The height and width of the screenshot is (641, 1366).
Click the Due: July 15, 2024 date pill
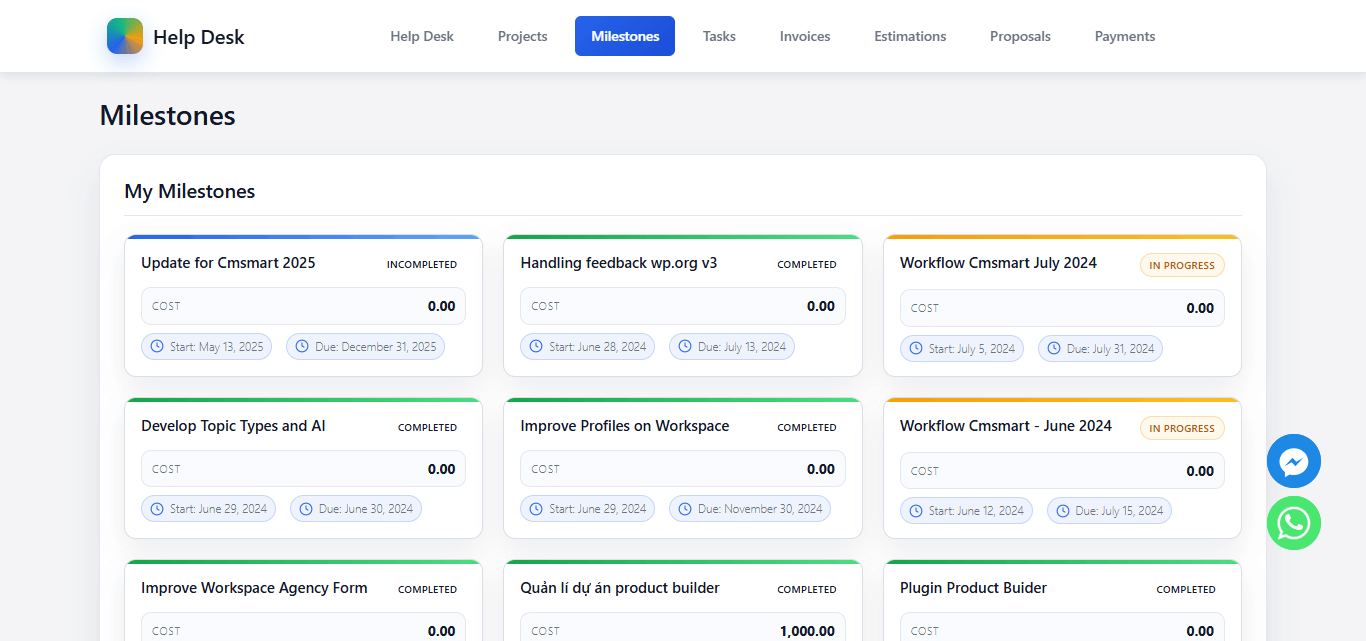click(x=1109, y=511)
